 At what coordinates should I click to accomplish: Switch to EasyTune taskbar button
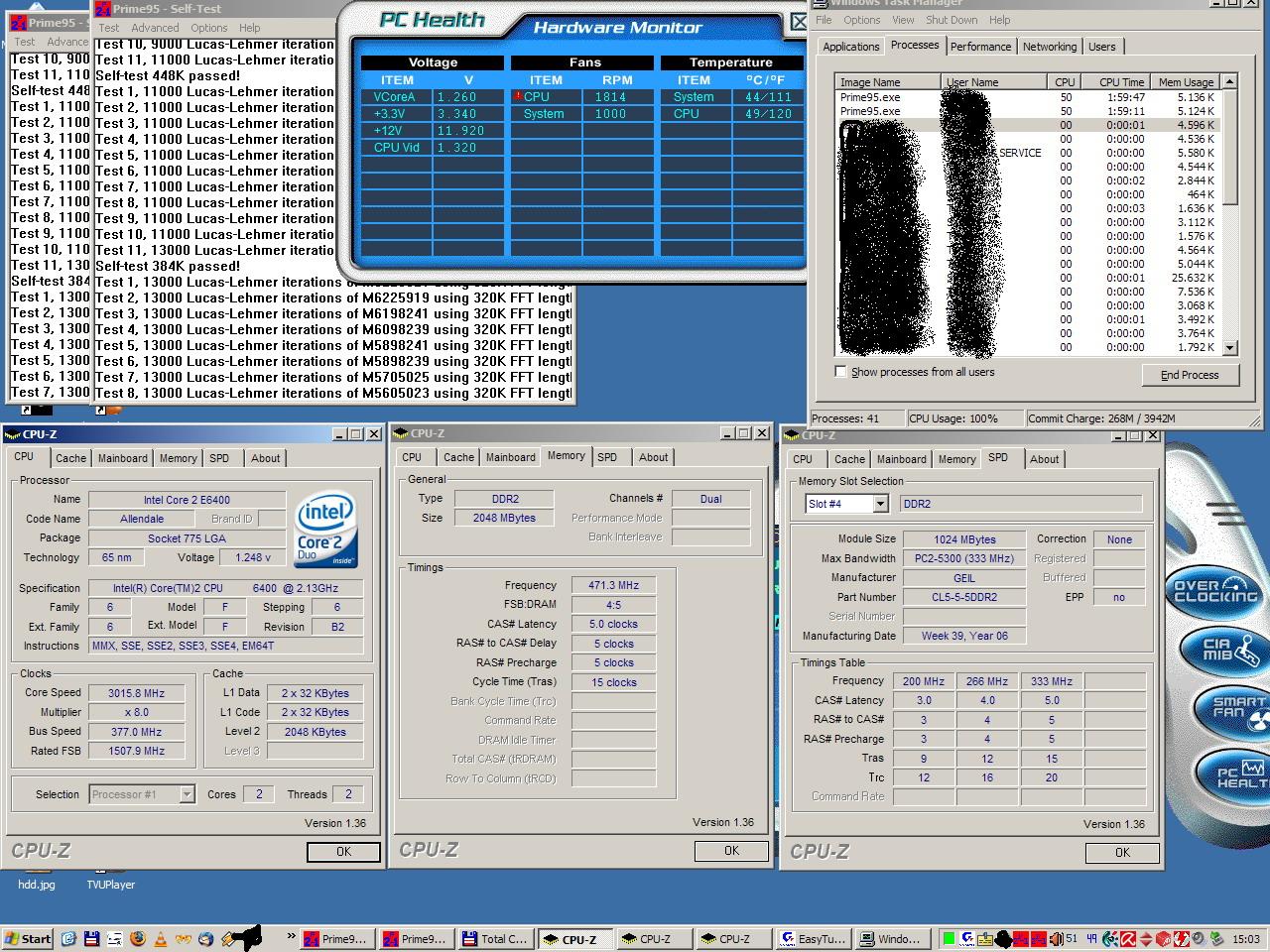click(814, 939)
